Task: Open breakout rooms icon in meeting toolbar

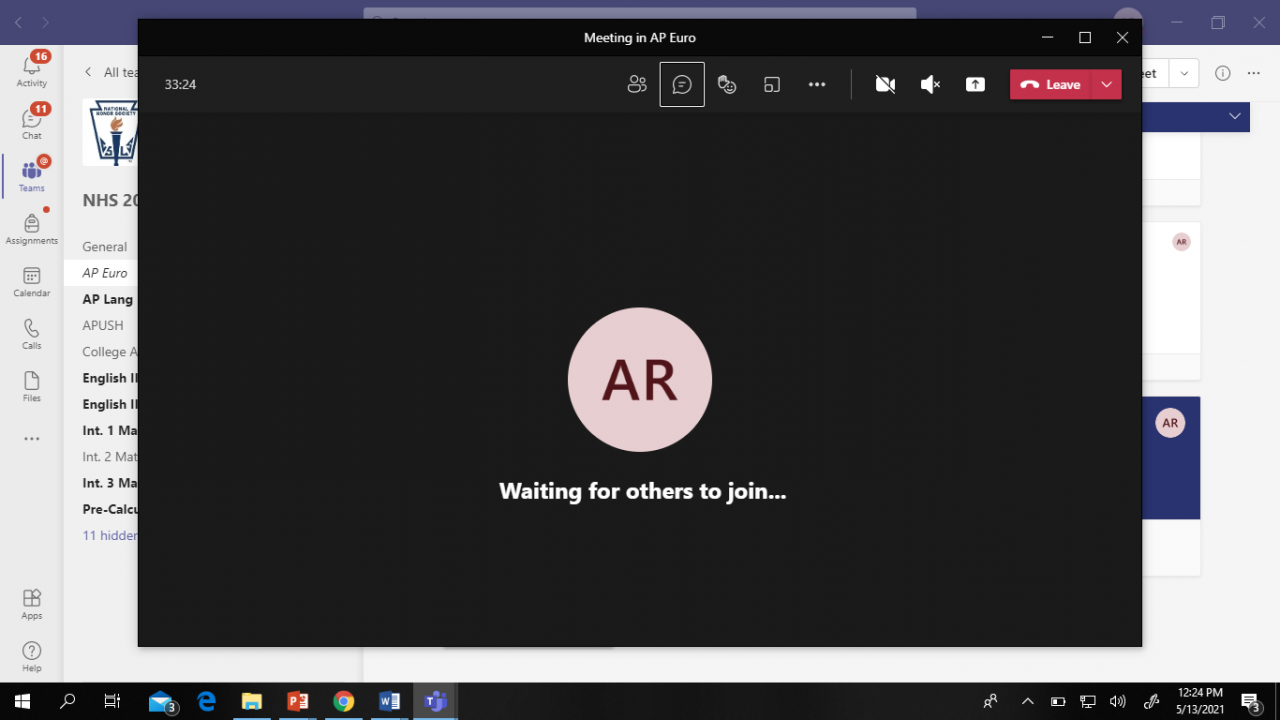Action: click(772, 85)
